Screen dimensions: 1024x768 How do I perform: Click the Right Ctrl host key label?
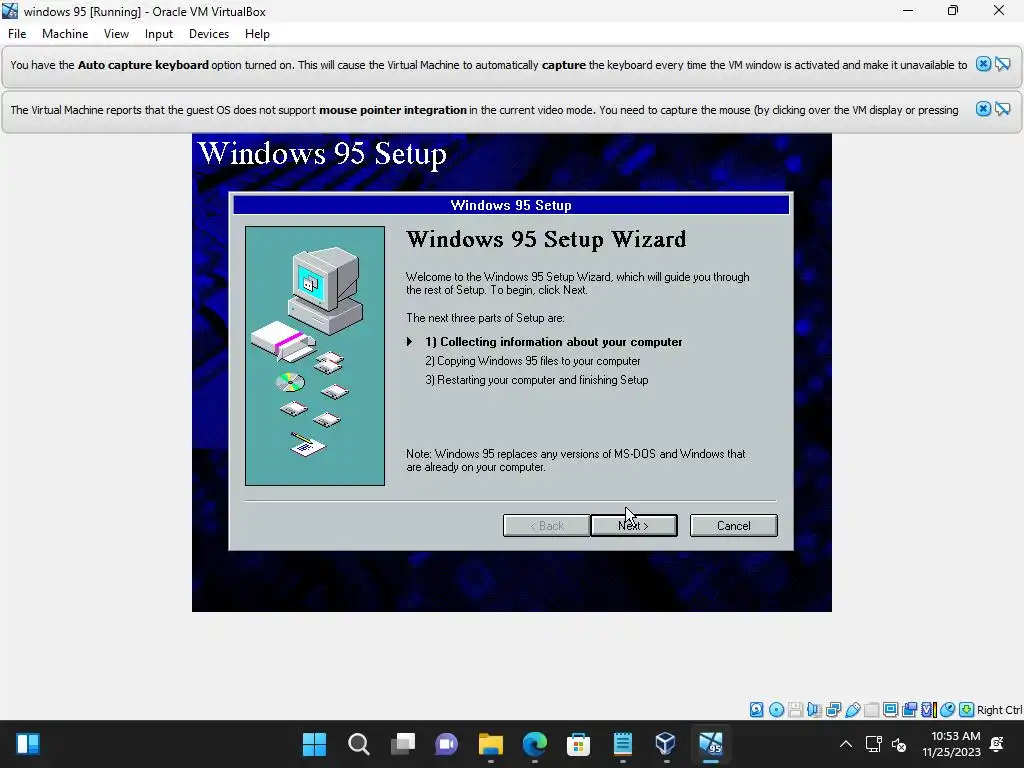pyautogui.click(x=1000, y=710)
